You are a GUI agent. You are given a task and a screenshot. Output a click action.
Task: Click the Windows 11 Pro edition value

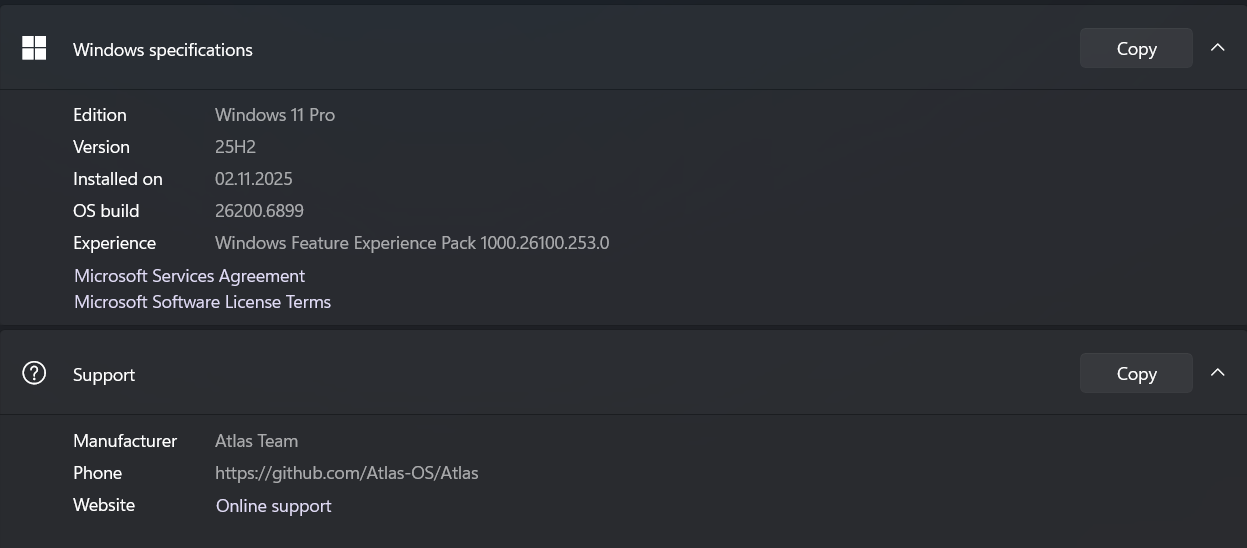(x=275, y=115)
